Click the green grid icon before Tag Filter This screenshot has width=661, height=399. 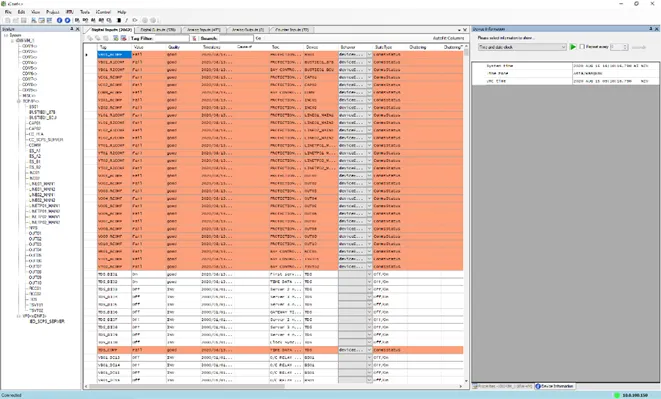[116, 38]
